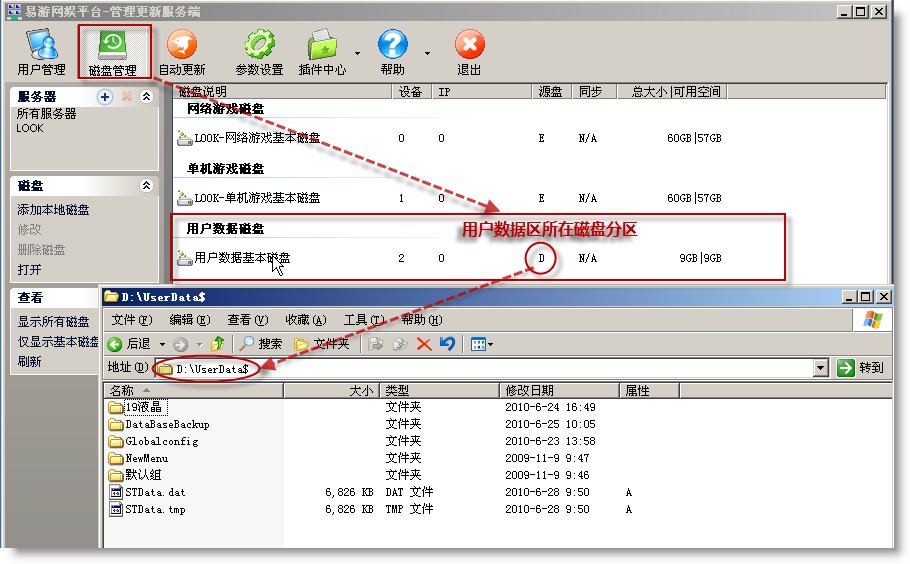Select LOOK-单机游戏基本磁盘 row
Screen dimensions: 910x564
(449, 198)
